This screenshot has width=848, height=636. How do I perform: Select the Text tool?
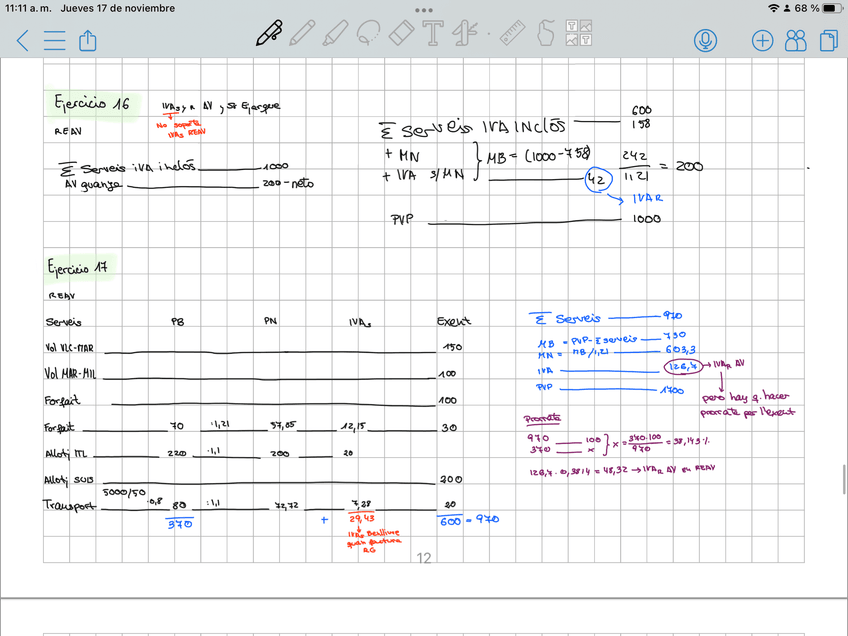coord(432,35)
